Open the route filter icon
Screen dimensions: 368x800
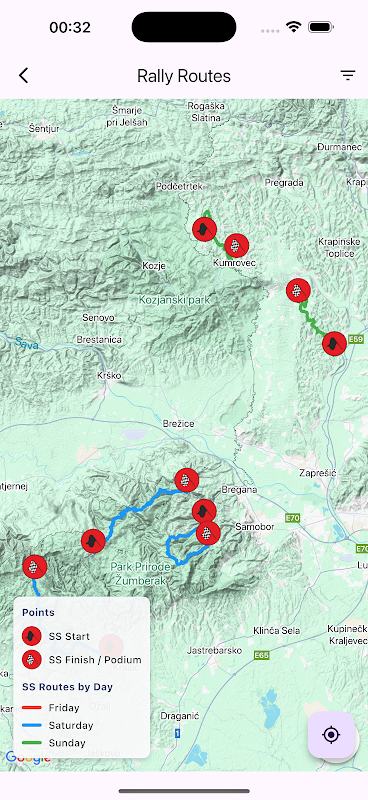pos(348,76)
